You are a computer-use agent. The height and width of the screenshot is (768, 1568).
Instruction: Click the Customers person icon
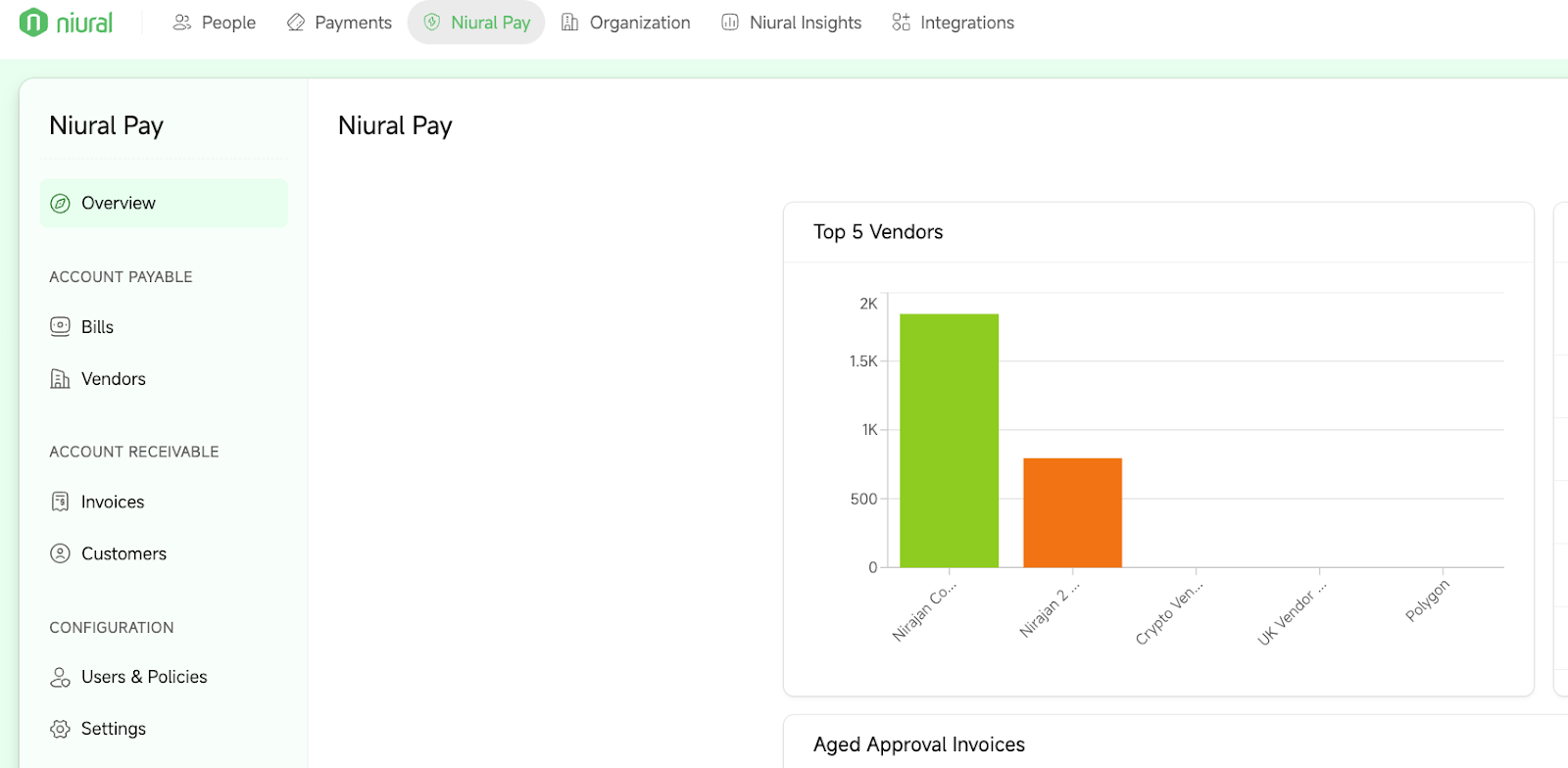coord(60,553)
